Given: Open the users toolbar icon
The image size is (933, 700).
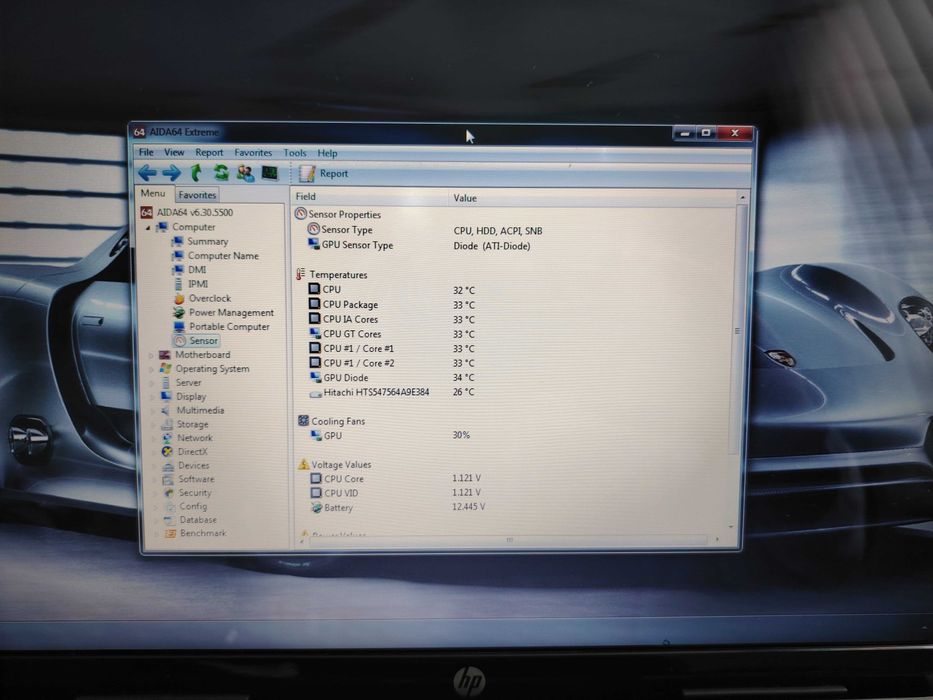Looking at the screenshot, I should [x=245, y=173].
